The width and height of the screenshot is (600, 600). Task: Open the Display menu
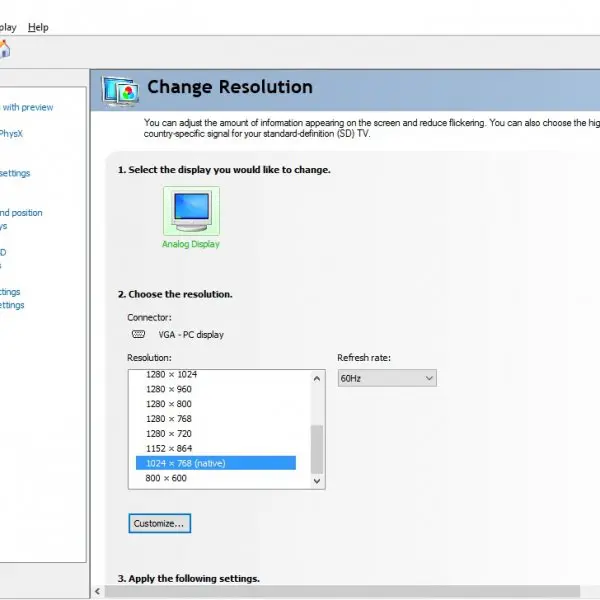click(x=8, y=28)
